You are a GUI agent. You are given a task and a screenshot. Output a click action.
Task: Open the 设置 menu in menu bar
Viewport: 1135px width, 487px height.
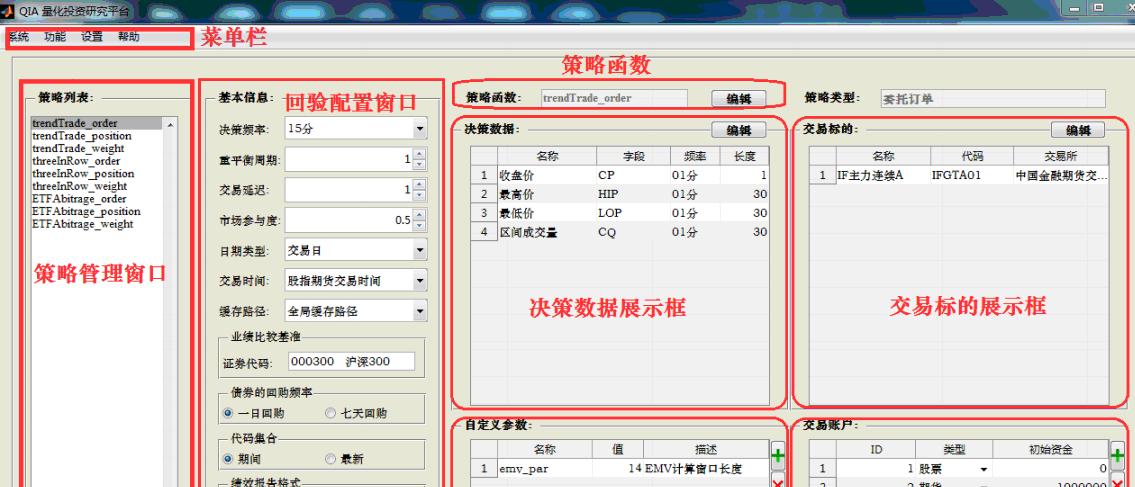click(x=92, y=37)
